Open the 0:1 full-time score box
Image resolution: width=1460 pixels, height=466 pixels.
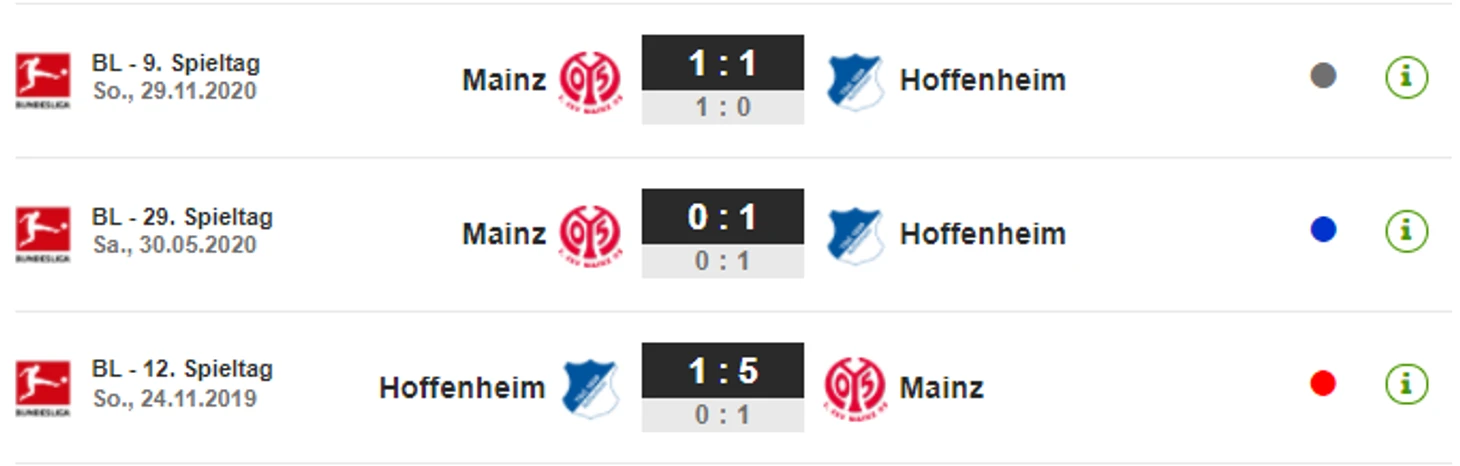coord(722,218)
